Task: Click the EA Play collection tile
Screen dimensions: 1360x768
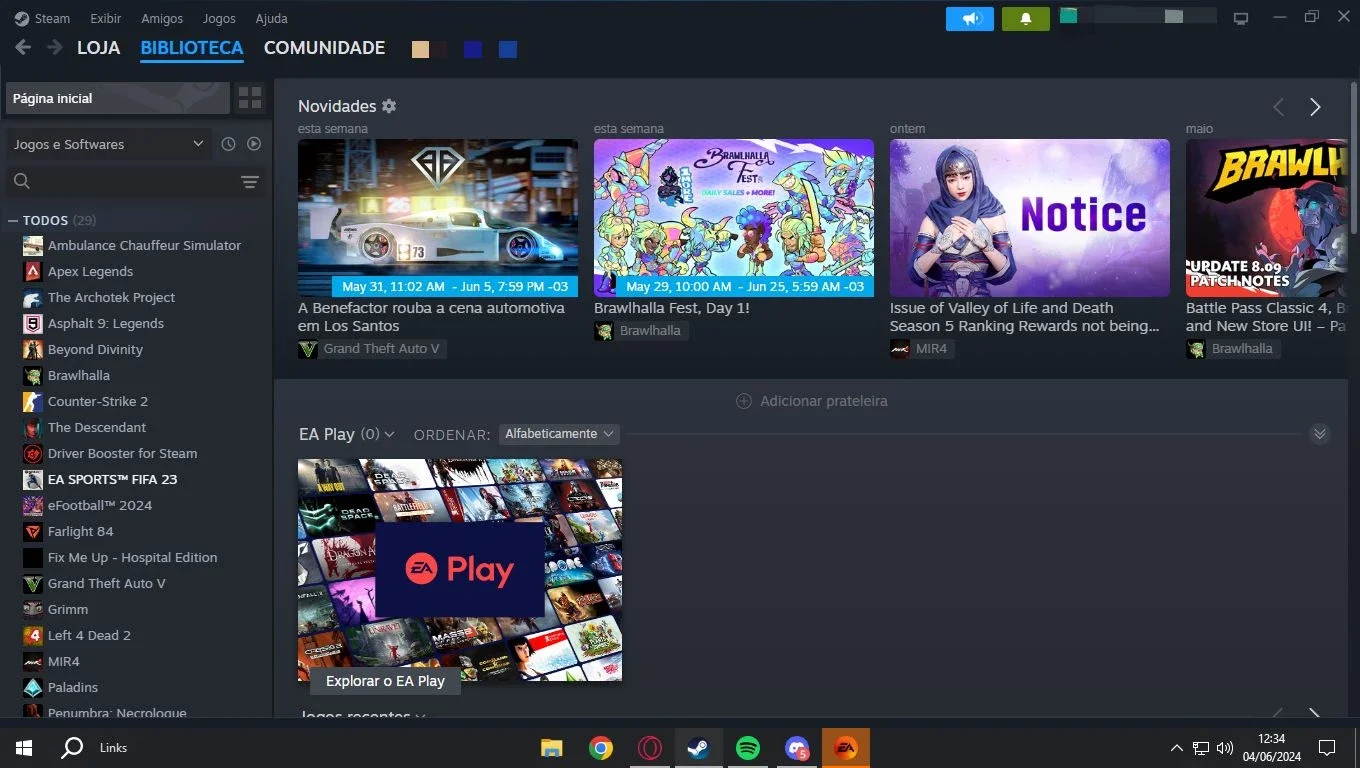Action: (460, 570)
